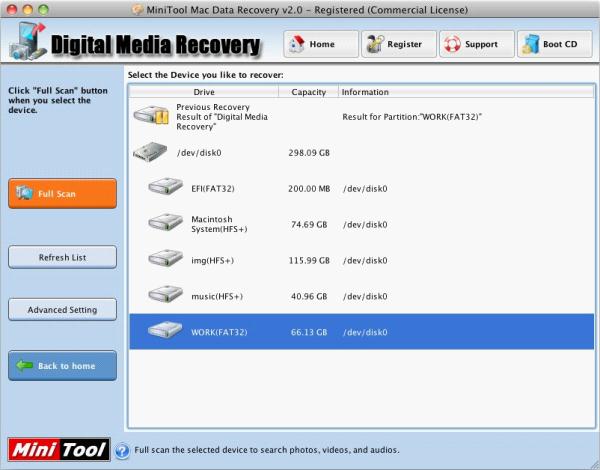Viewport: 600px width, 470px height.
Task: Sort by the Drive column header
Action: pyautogui.click(x=204, y=92)
